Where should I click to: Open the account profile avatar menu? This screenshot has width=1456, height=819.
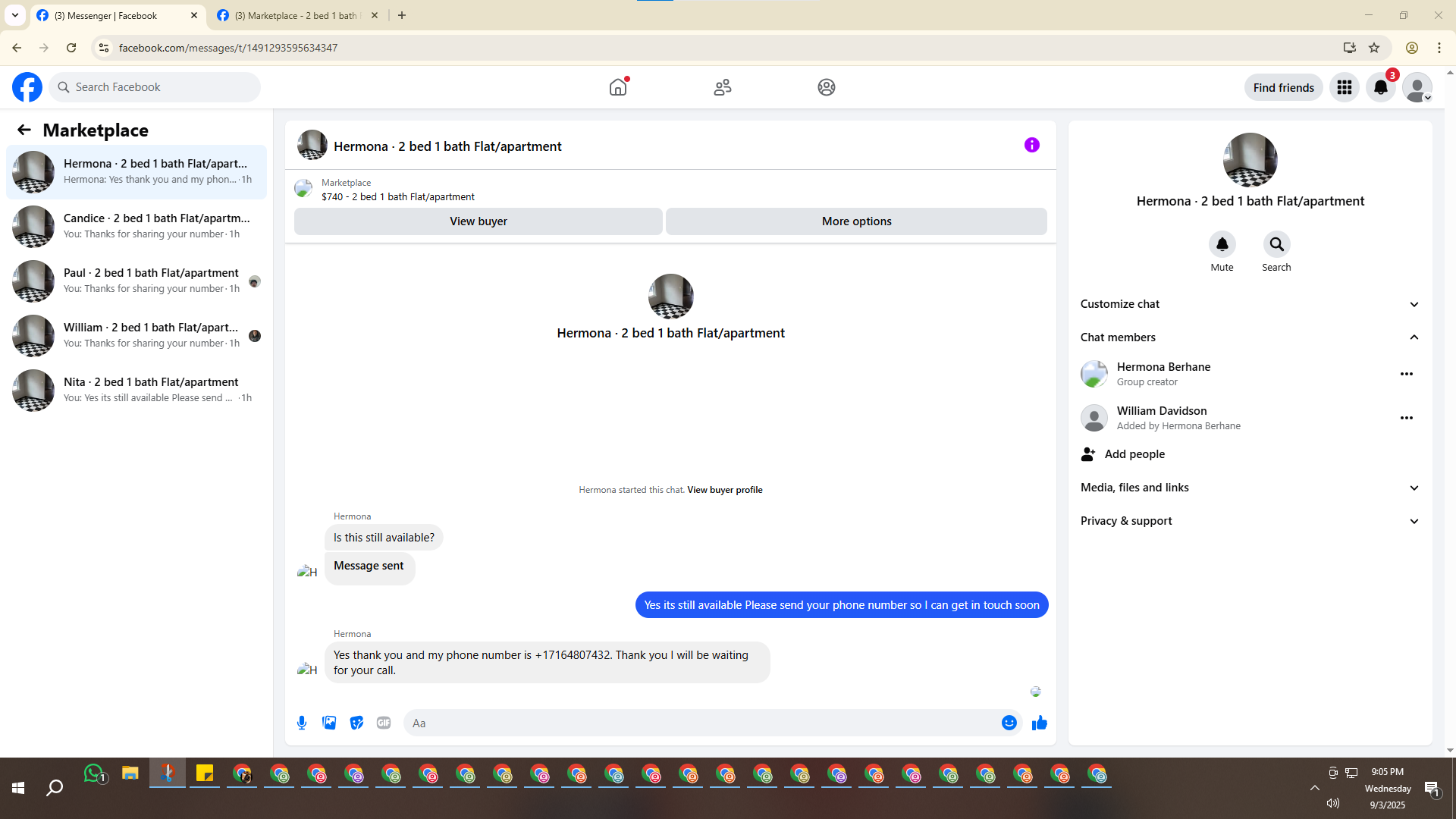tap(1417, 87)
